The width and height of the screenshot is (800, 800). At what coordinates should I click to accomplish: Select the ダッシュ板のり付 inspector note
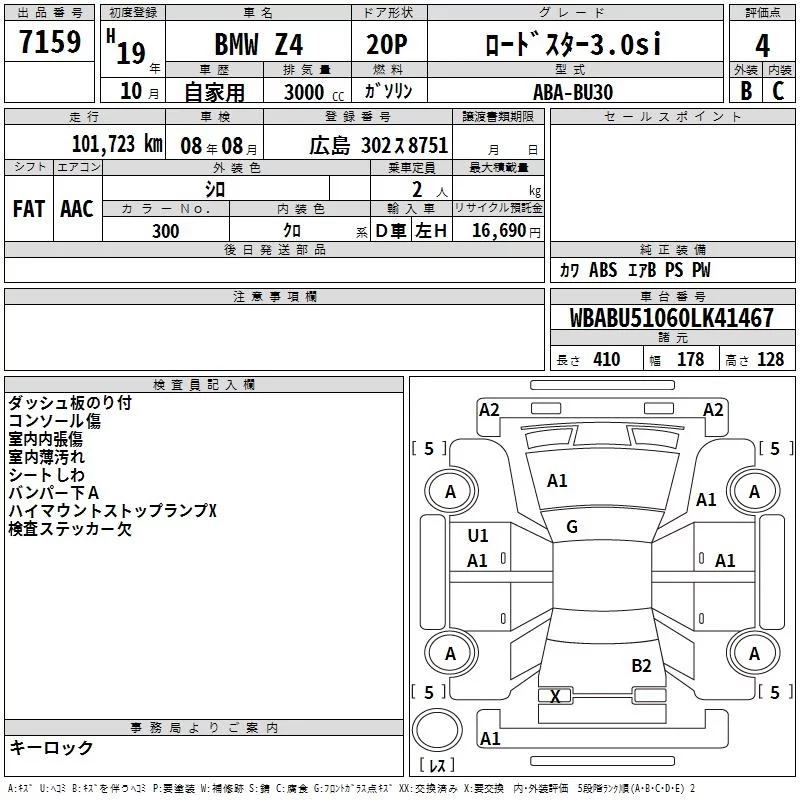coord(70,403)
